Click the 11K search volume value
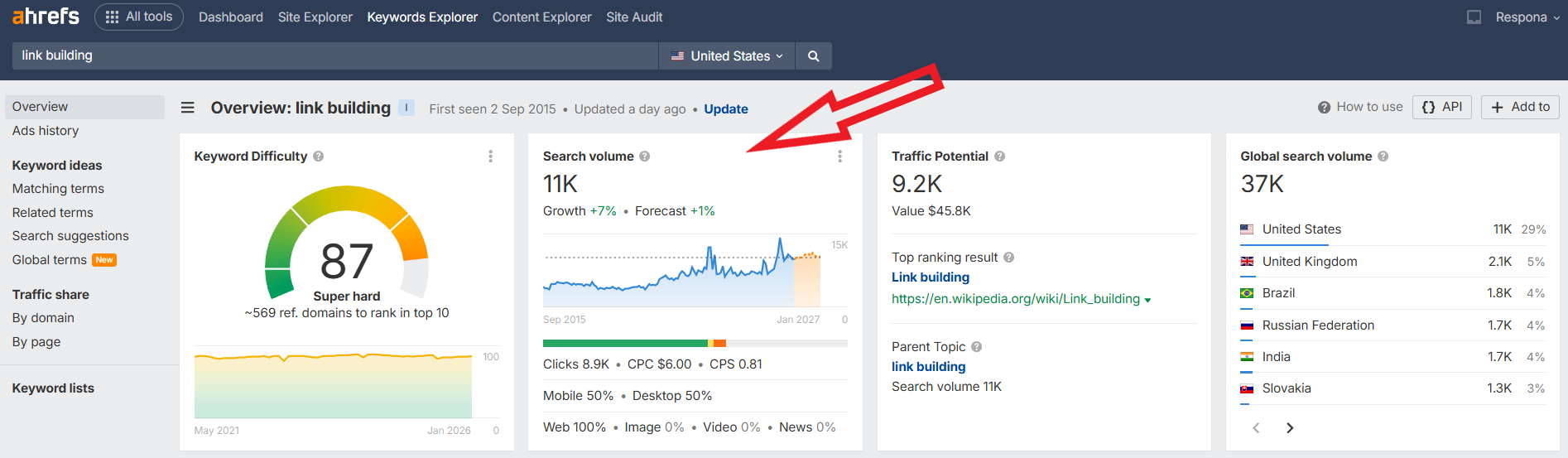This screenshot has width=1568, height=458. (x=560, y=184)
